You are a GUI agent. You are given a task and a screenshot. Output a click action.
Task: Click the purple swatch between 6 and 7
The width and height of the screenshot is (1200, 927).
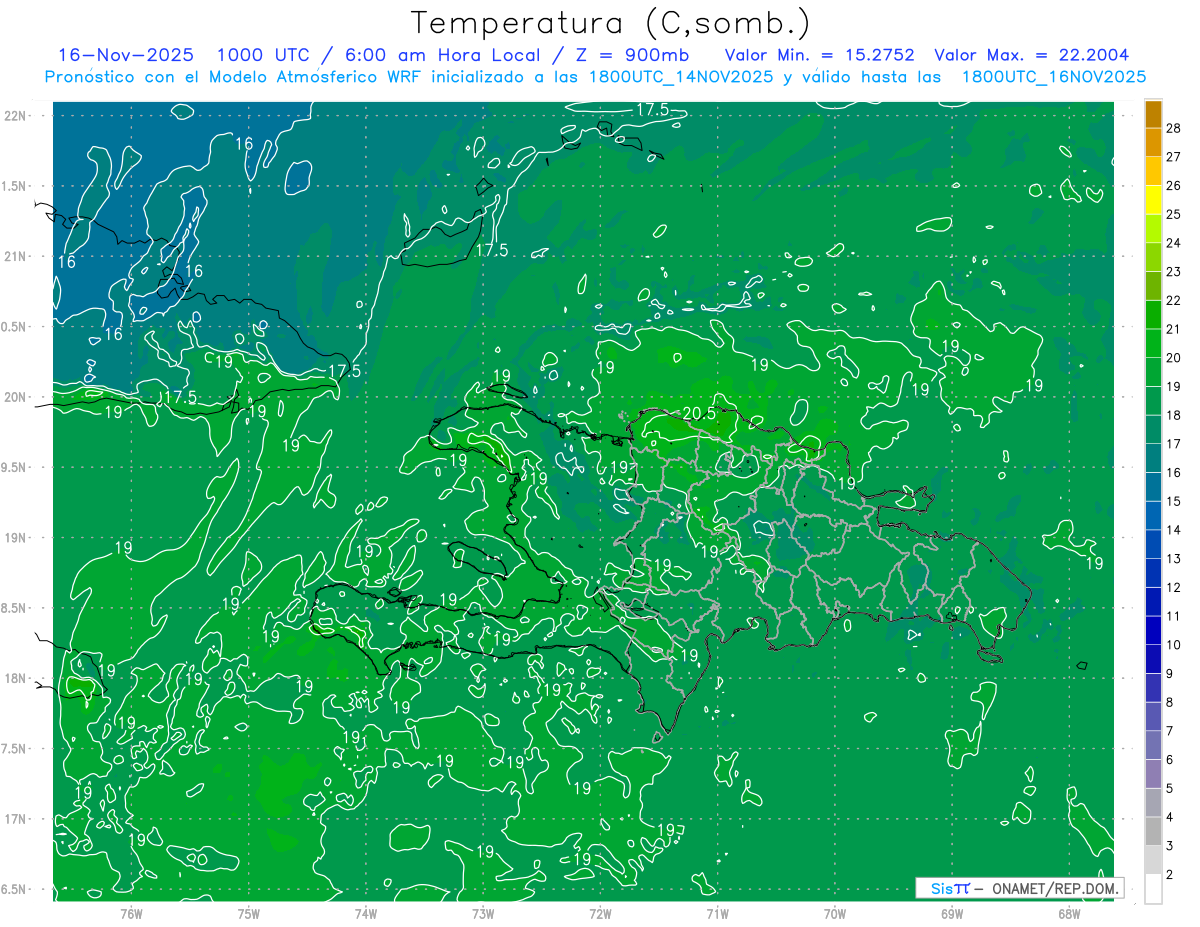(x=1153, y=746)
